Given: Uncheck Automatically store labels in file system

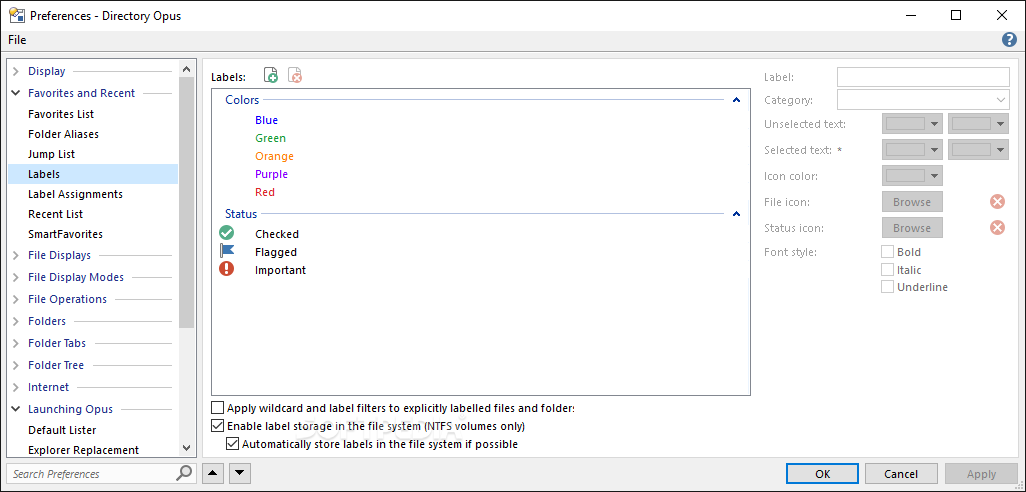Looking at the screenshot, I should (x=232, y=444).
